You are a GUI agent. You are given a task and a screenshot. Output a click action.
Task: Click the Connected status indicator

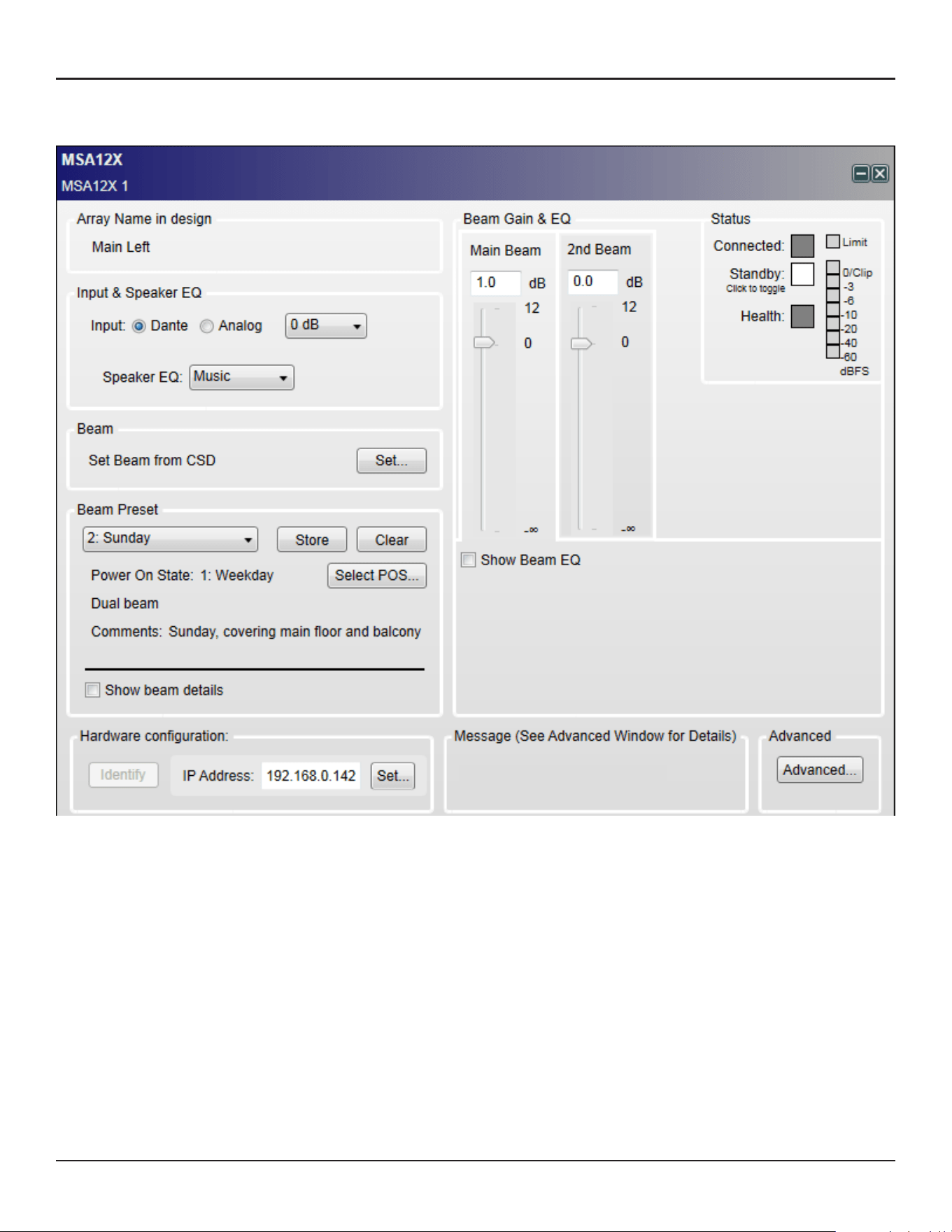[x=802, y=246]
